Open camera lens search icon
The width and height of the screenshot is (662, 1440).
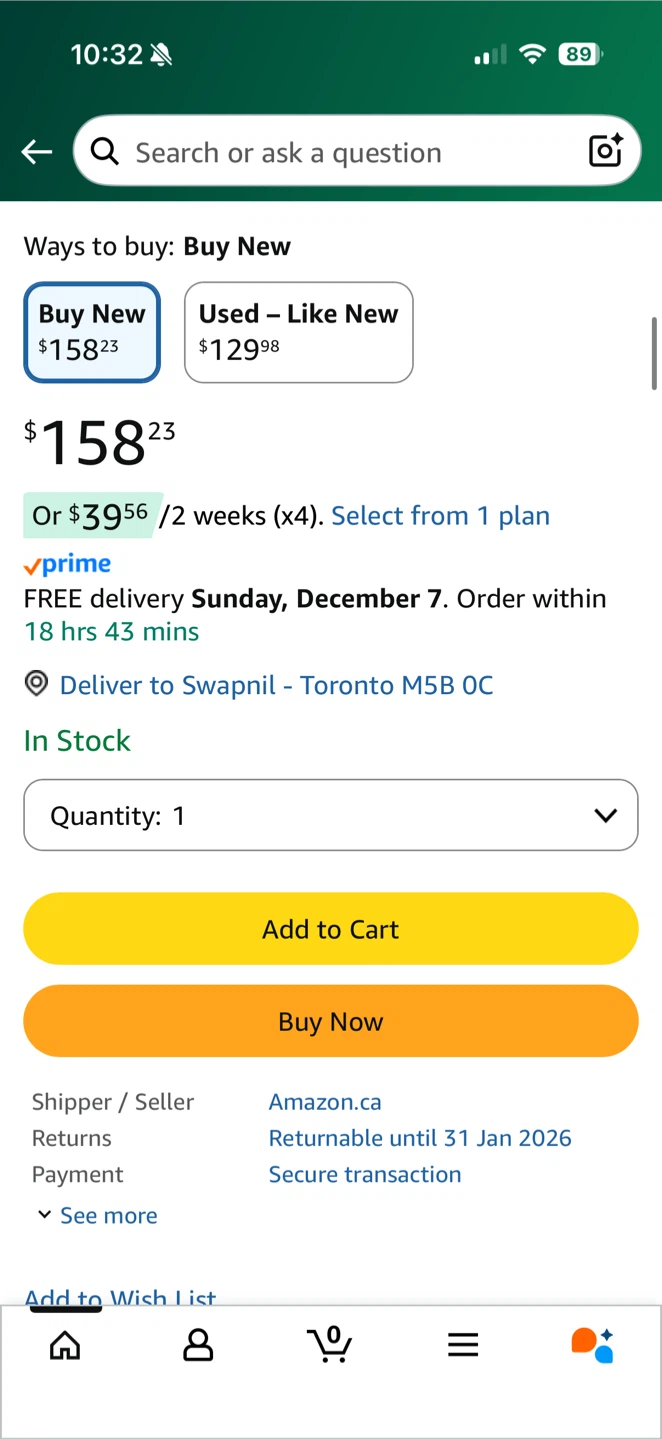pyautogui.click(x=606, y=151)
